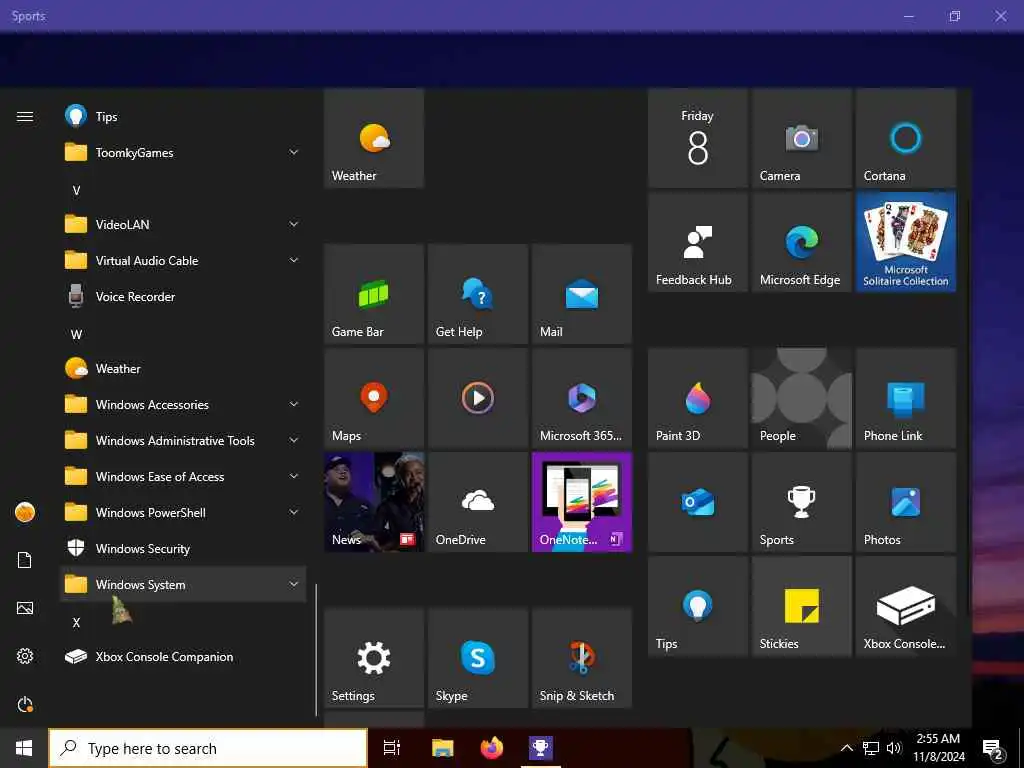Open the user account avatar

point(25,512)
